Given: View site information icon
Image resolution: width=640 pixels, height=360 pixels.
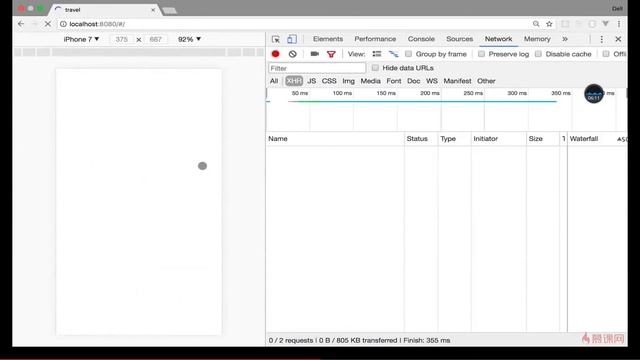Looking at the screenshot, I should click(63, 24).
